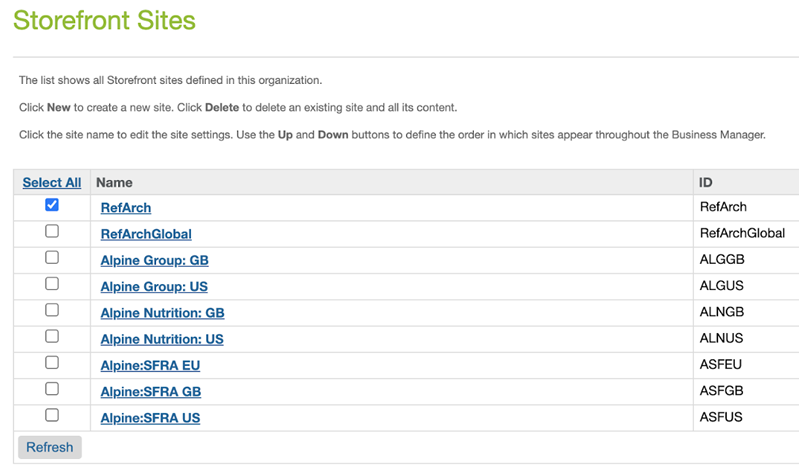
Task: Check the Alpine Nutrition: US checkbox
Action: (51, 336)
